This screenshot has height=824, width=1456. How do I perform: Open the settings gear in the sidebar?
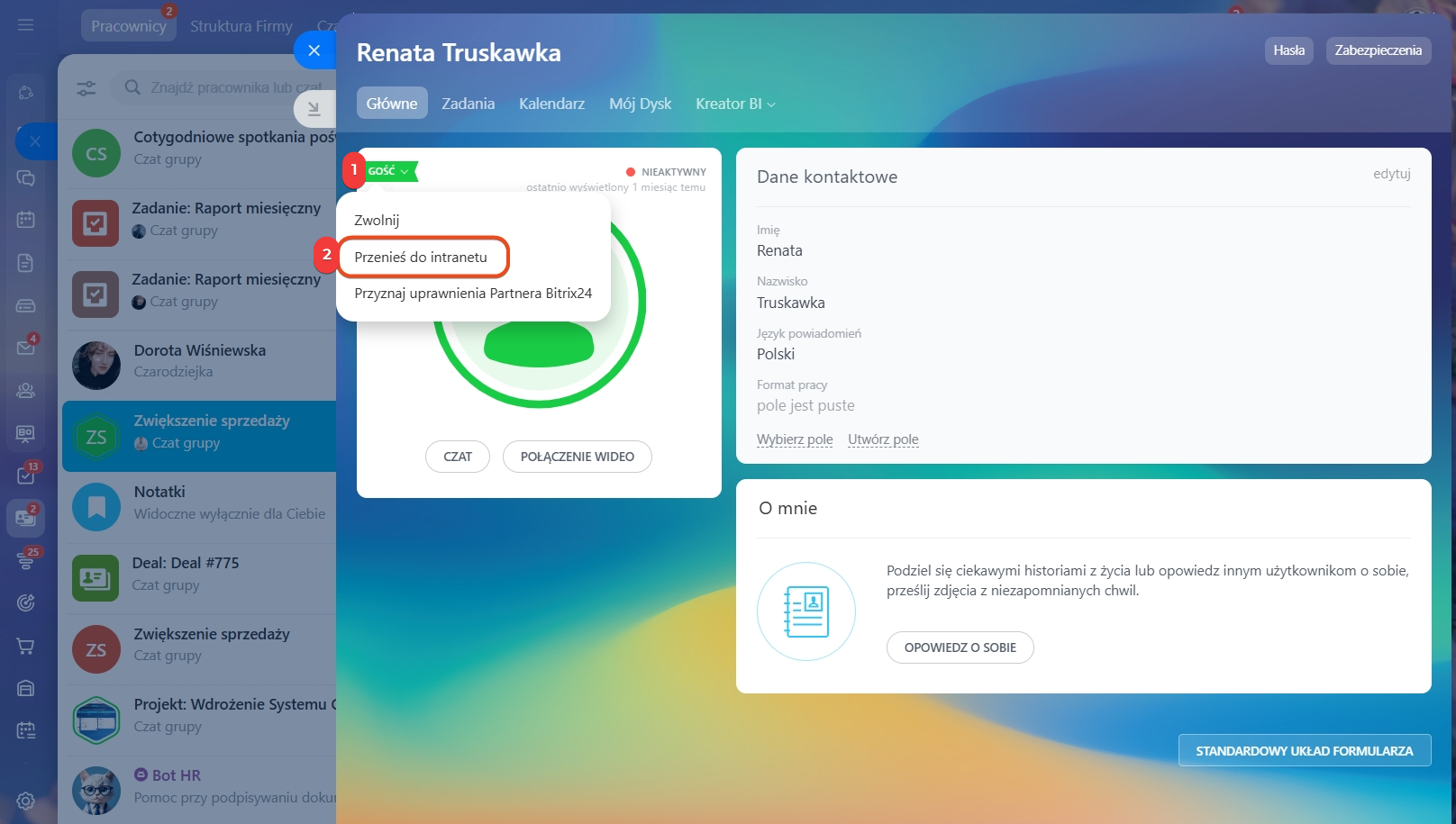tap(25, 801)
